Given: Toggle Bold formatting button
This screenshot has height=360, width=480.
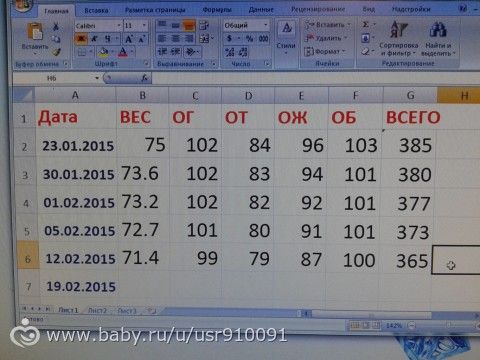Looking at the screenshot, I should click(81, 39).
